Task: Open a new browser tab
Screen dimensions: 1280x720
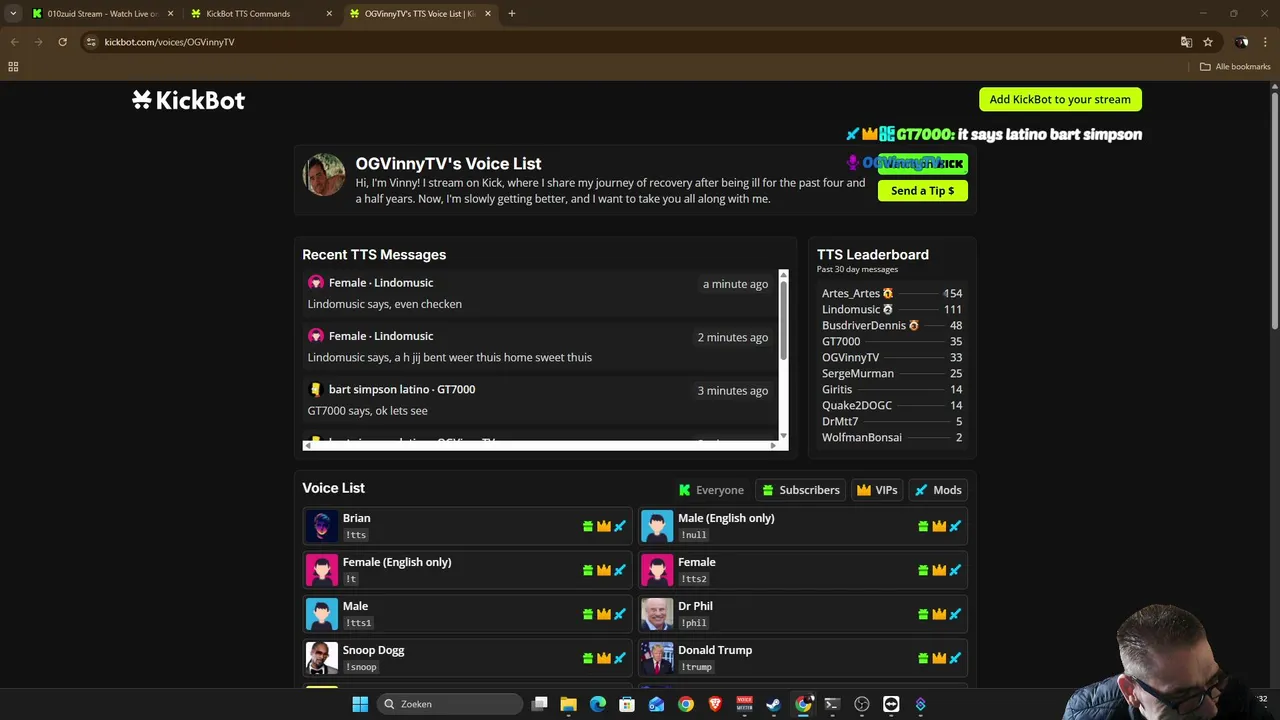Action: 512,14
